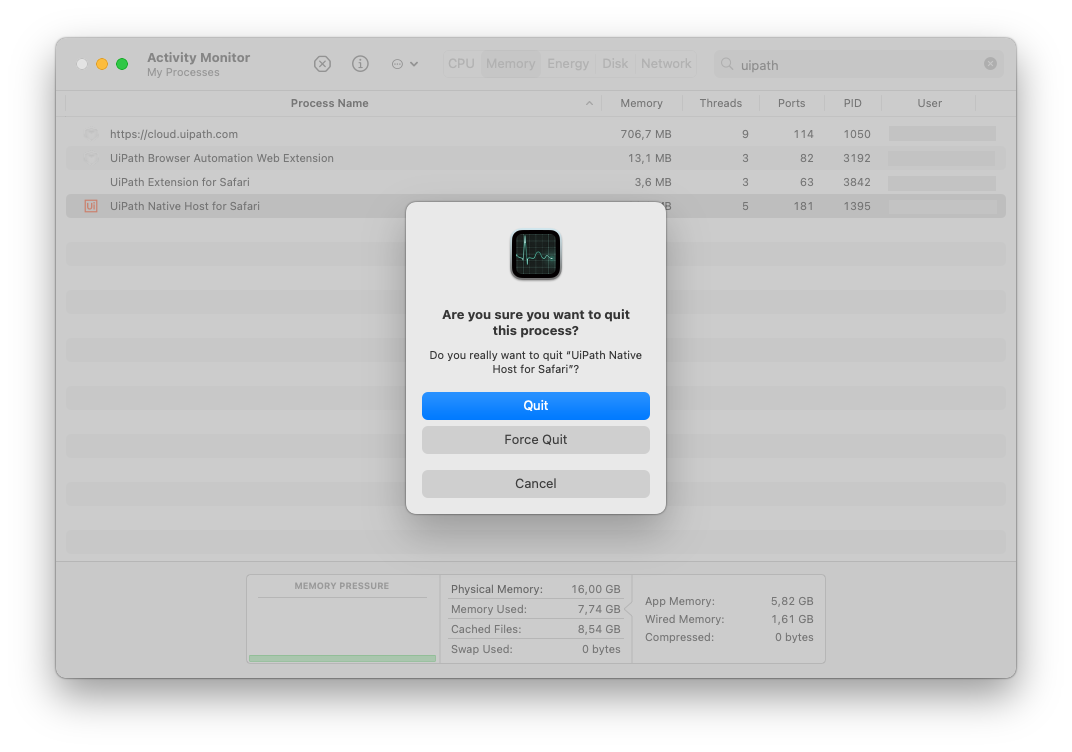Click PID 3192 cell

click(857, 158)
